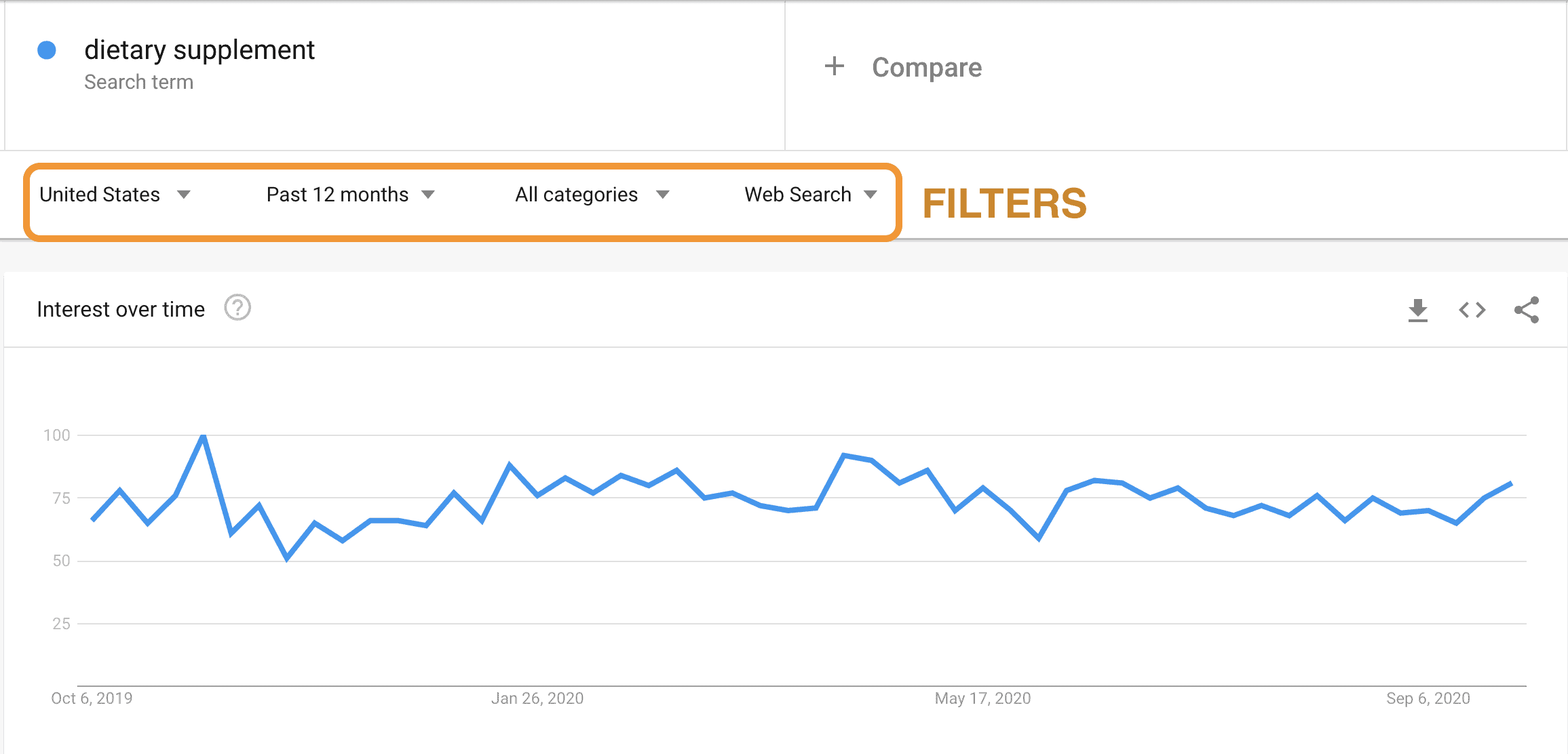Add a comparison term with Compare

click(926, 67)
